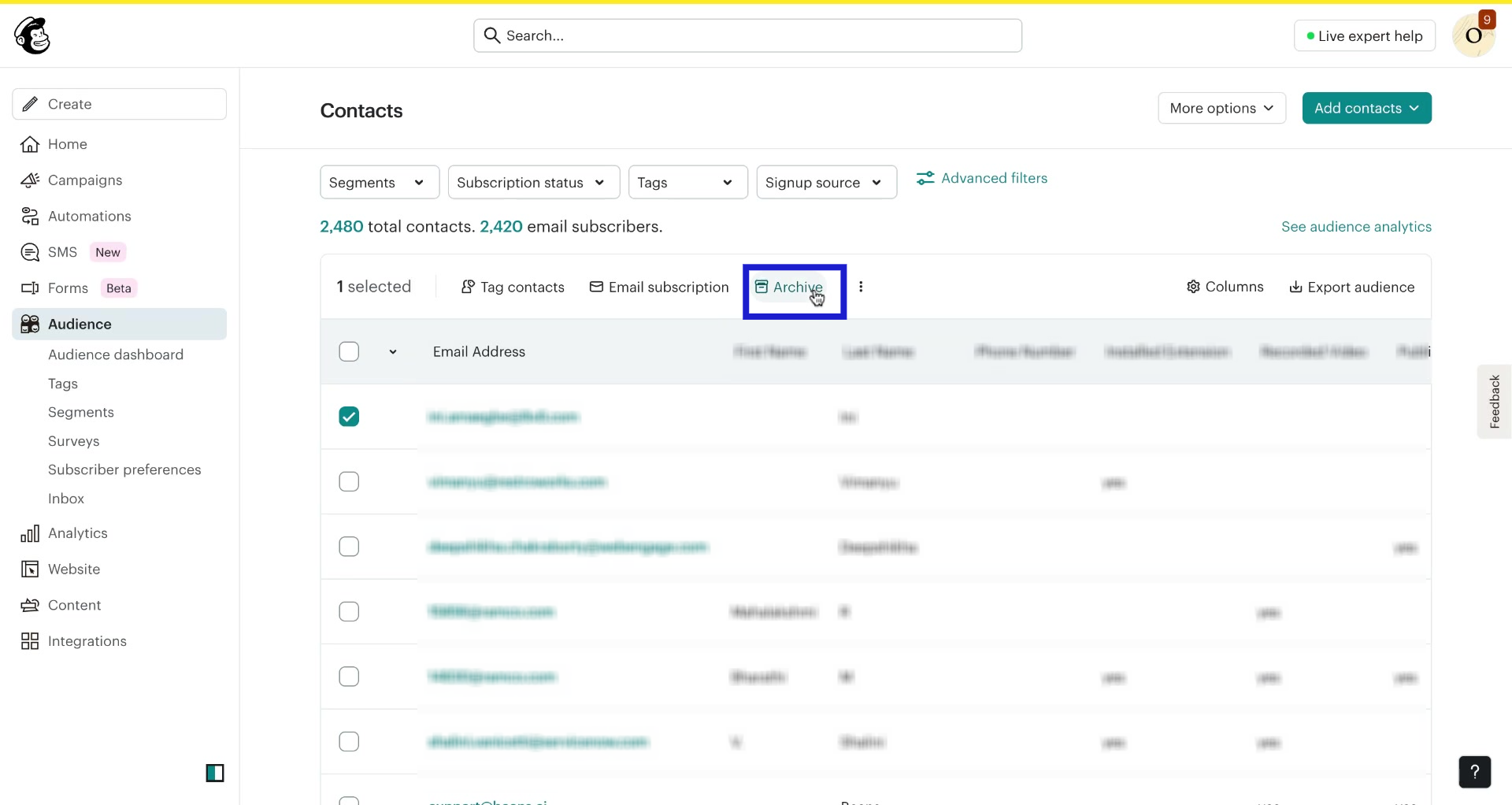
Task: Click the Mailchimp Freddie logo
Action: pos(31,35)
